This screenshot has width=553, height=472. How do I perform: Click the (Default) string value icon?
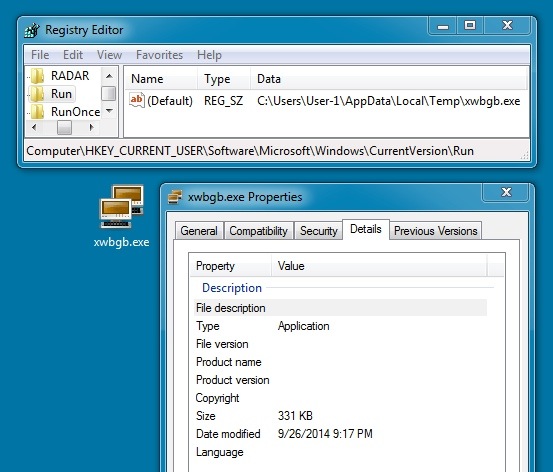coord(136,100)
